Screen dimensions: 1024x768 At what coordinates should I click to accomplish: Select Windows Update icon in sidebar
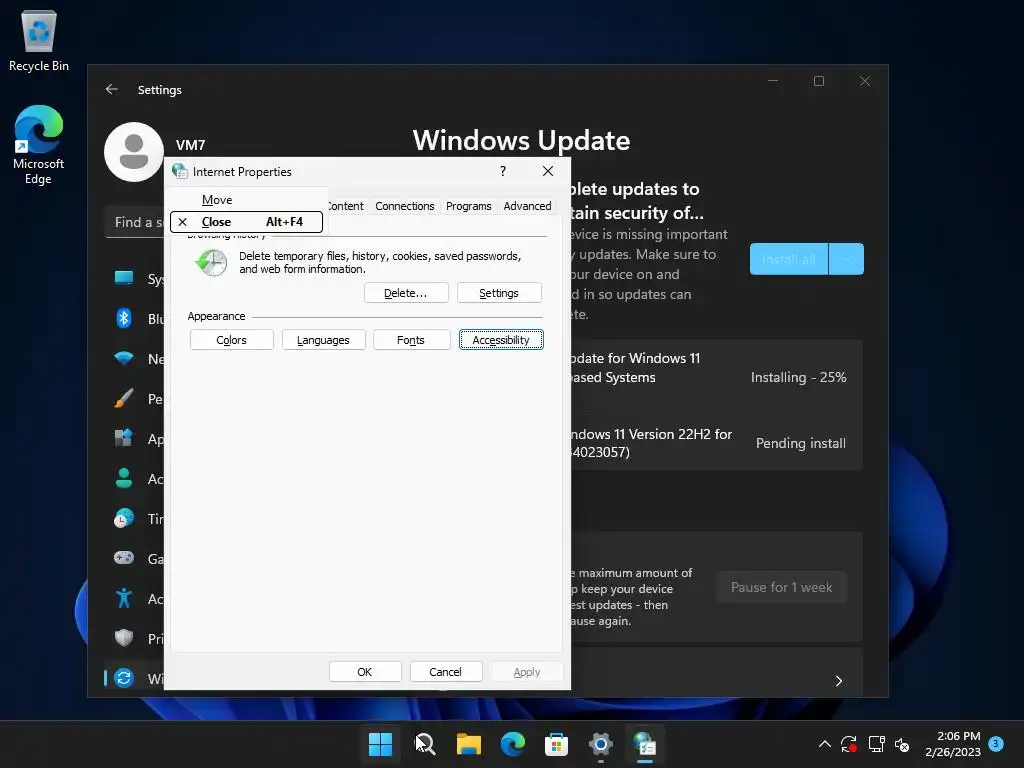[x=124, y=678]
